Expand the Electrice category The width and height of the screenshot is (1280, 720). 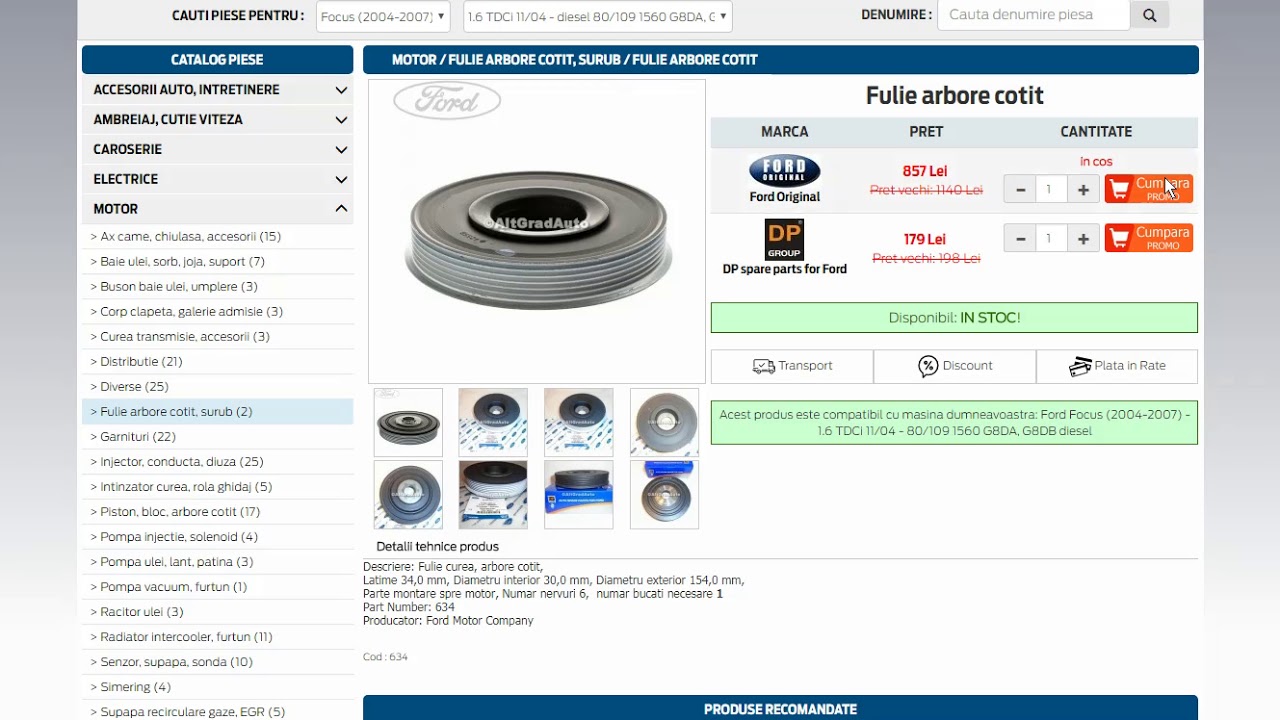pyautogui.click(x=217, y=179)
